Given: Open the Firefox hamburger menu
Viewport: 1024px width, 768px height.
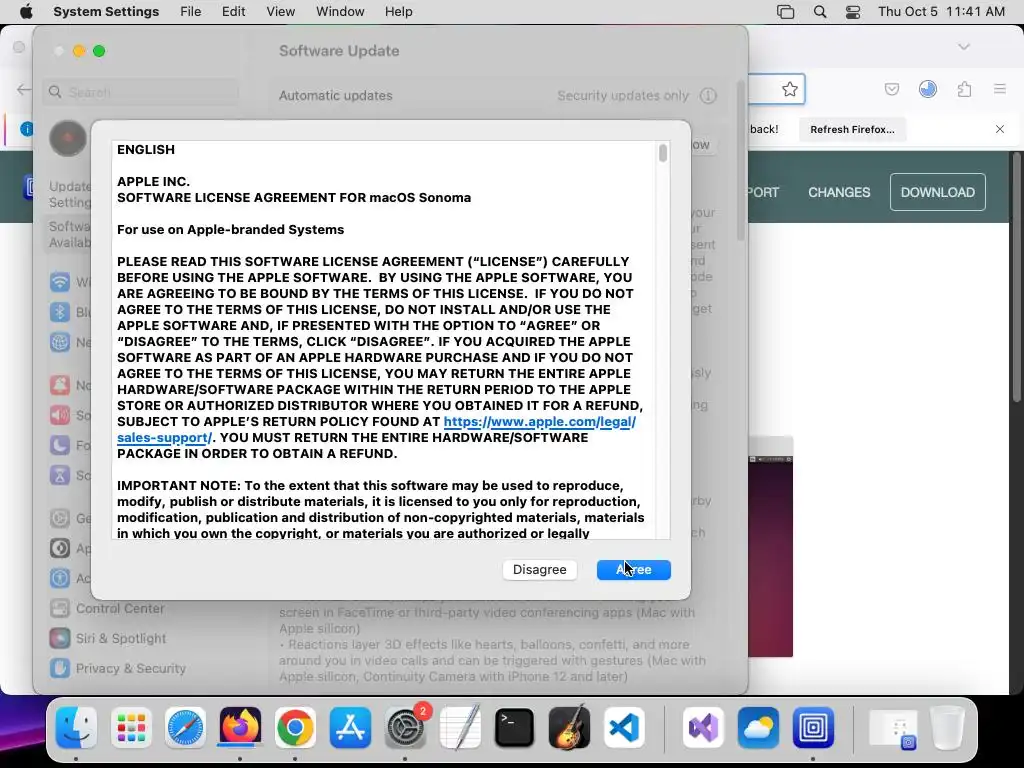Looking at the screenshot, I should pos(1000,89).
